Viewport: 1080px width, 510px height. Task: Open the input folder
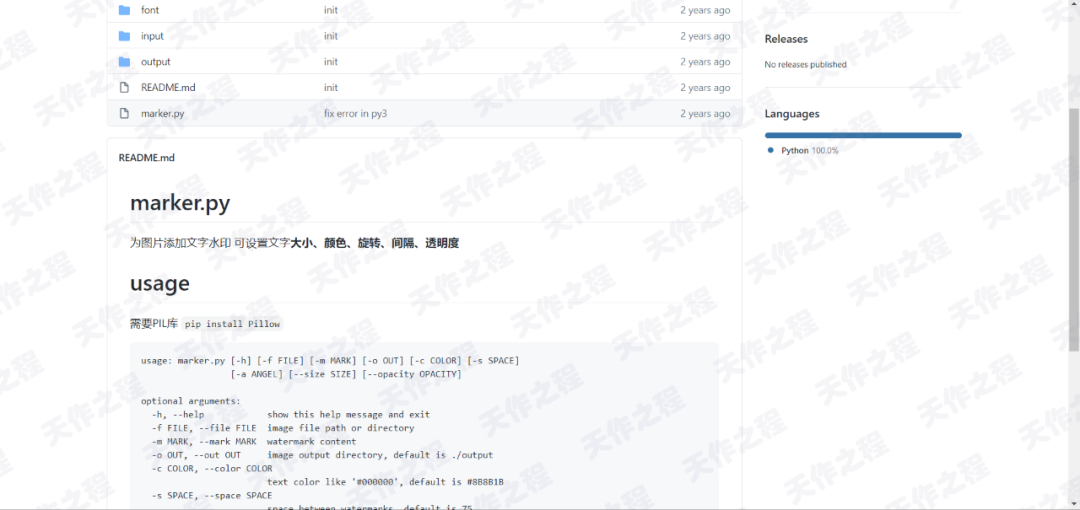[152, 36]
